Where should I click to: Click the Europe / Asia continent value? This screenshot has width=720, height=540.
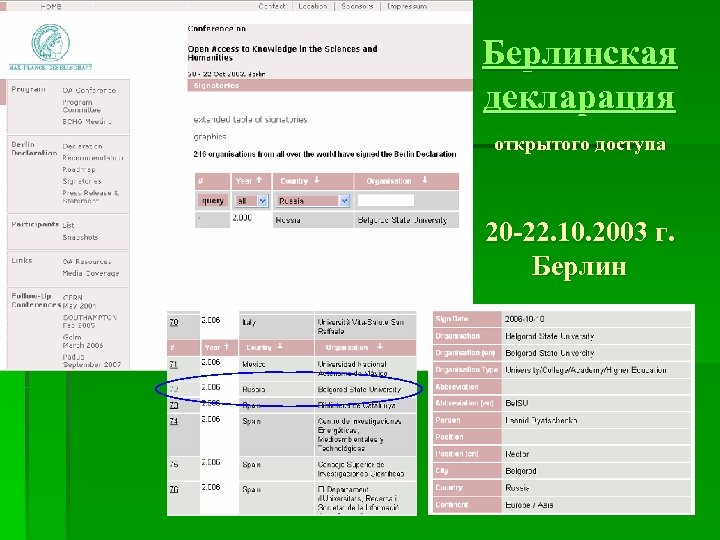click(x=529, y=505)
